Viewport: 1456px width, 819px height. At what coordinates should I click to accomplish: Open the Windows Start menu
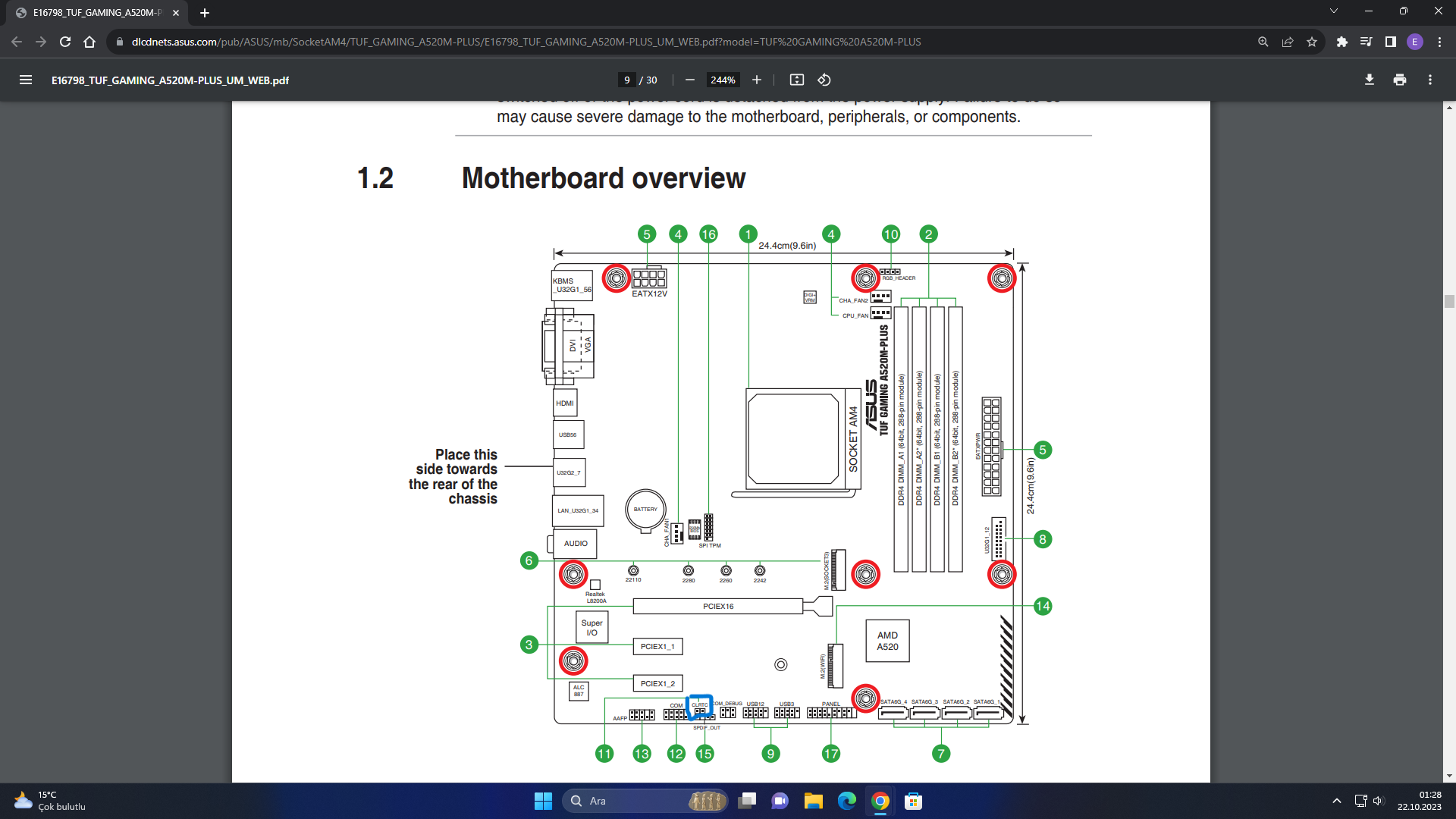pos(543,801)
